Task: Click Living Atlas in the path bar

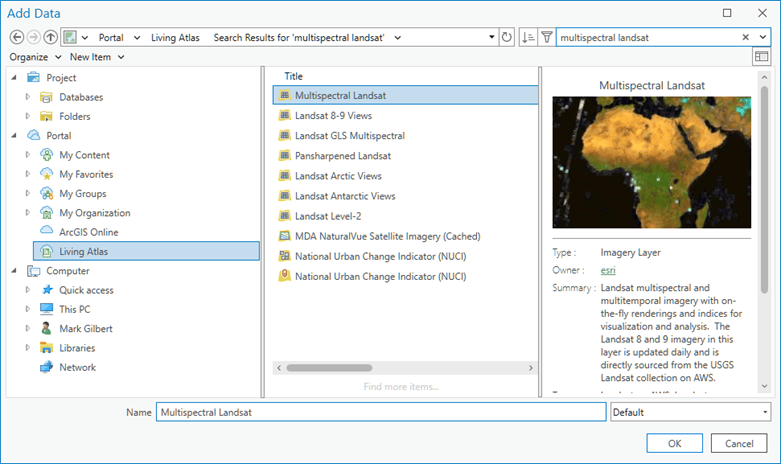Action: click(175, 38)
